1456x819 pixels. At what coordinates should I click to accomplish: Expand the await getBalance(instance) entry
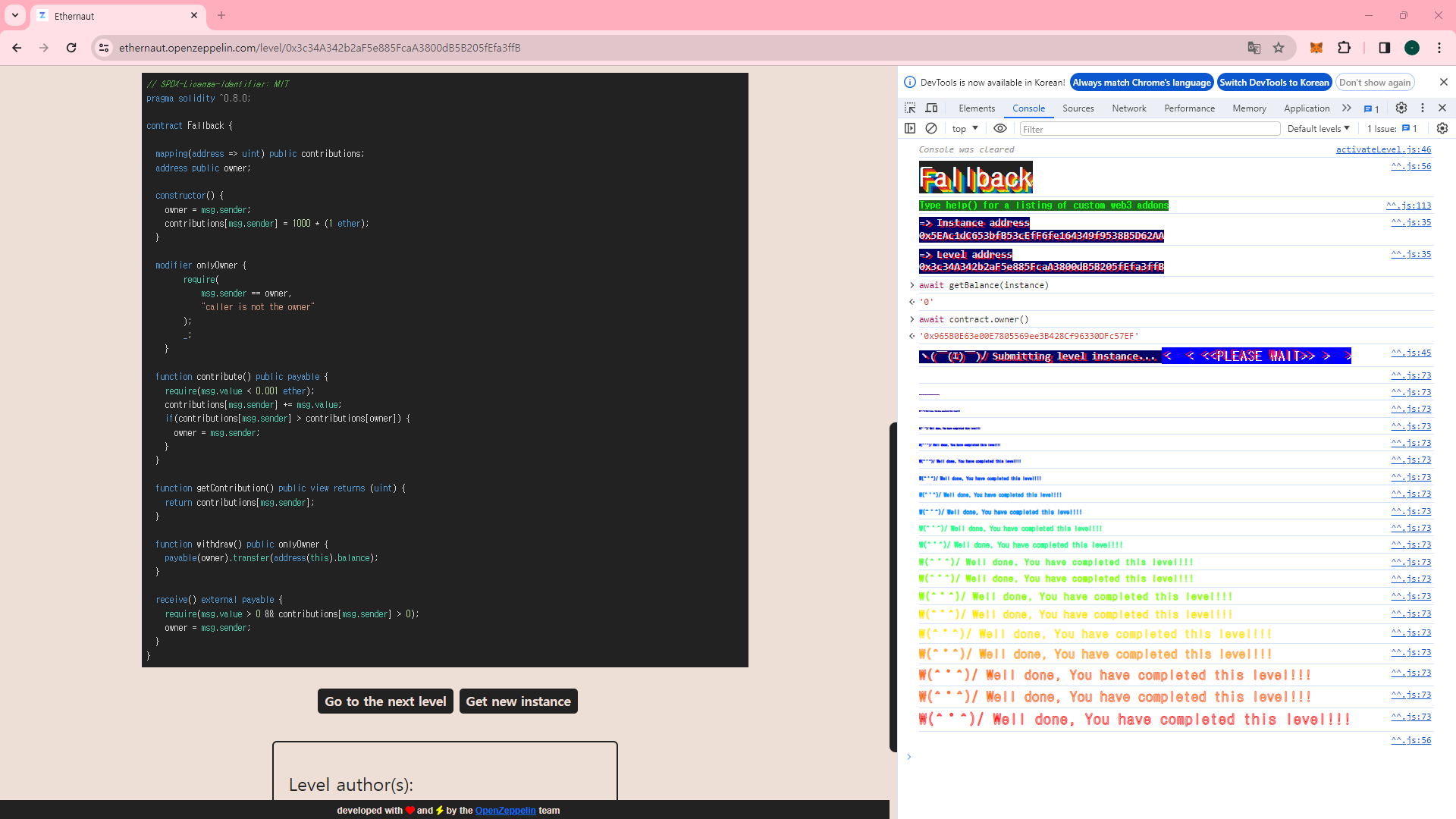912,285
